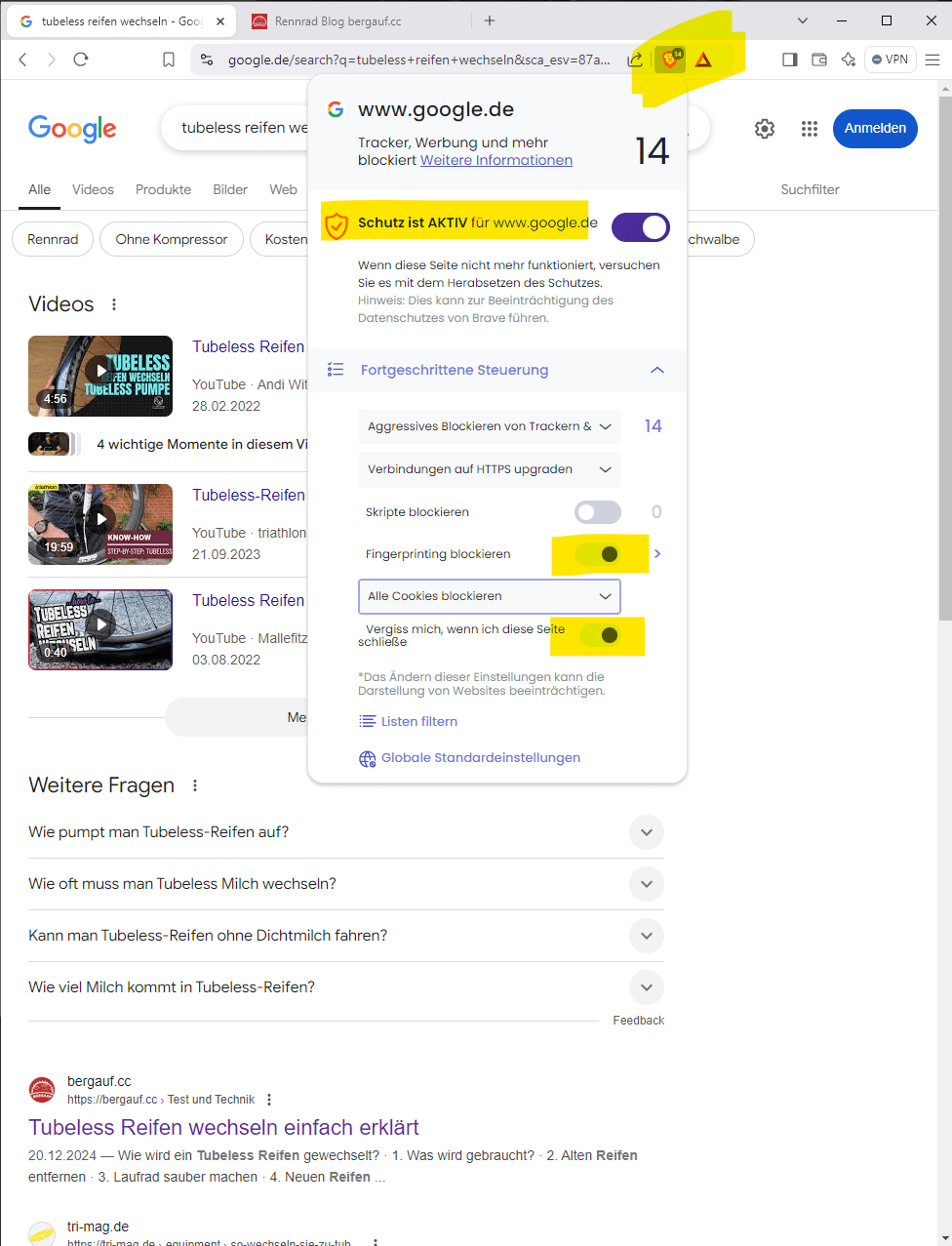The image size is (952, 1246).
Task: Open the Brave Wallet icon
Action: pyautogui.click(x=819, y=60)
